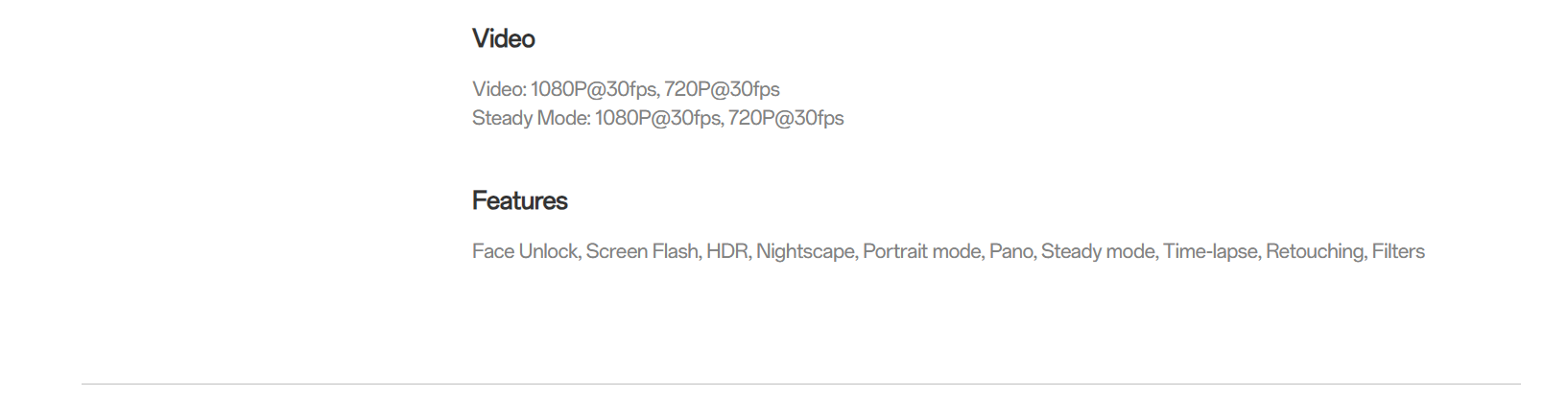Click the Features section heading
Viewport: 1568px width, 420px height.
519,200
